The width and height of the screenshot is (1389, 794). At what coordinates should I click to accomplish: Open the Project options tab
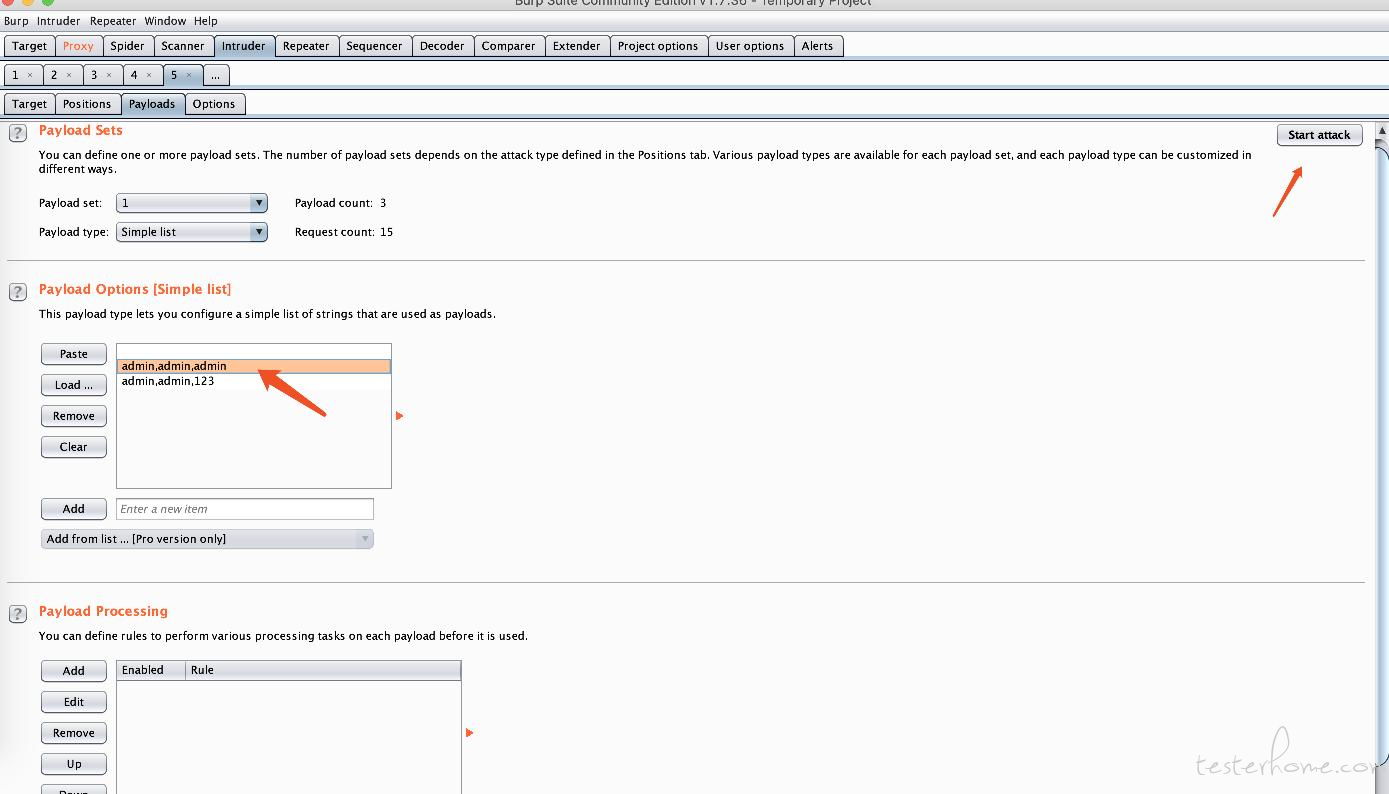[x=658, y=46]
